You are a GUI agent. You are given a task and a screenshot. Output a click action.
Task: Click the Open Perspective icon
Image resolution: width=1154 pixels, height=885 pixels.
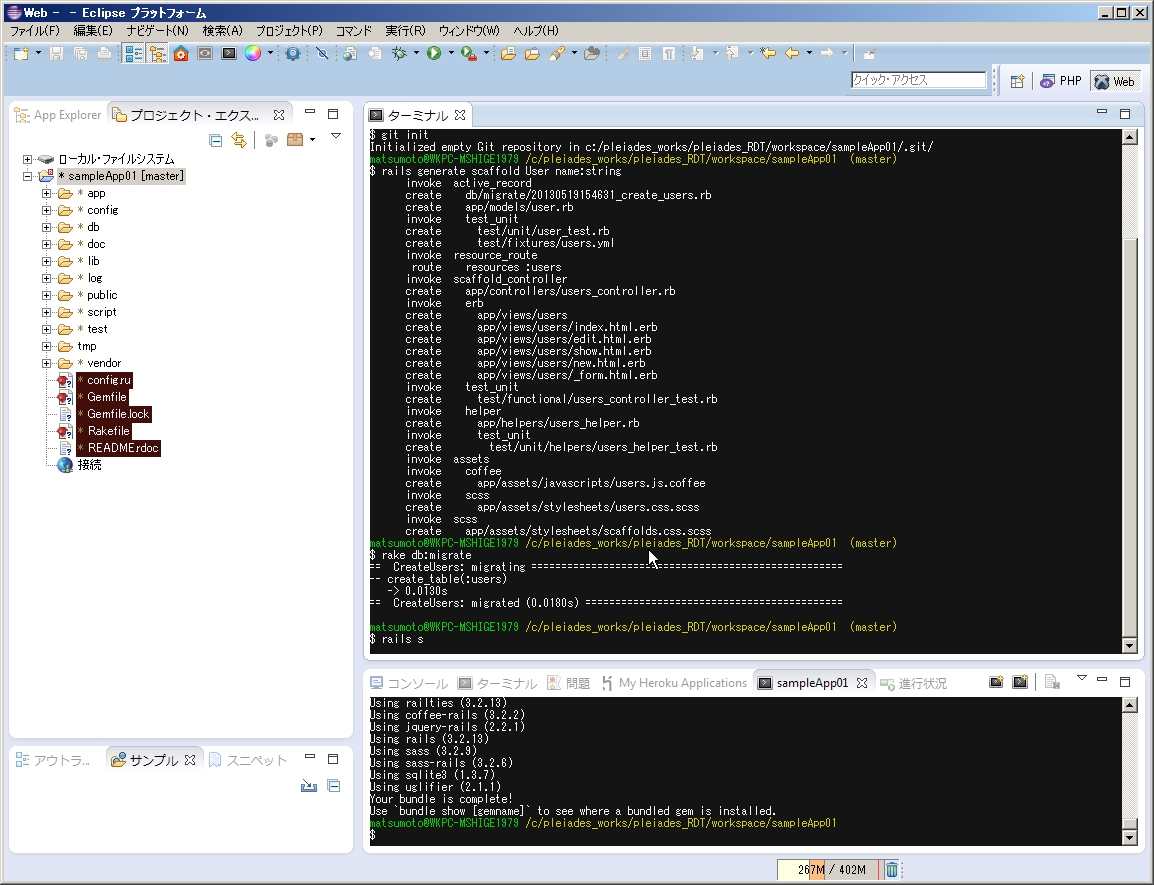pyautogui.click(x=1017, y=82)
